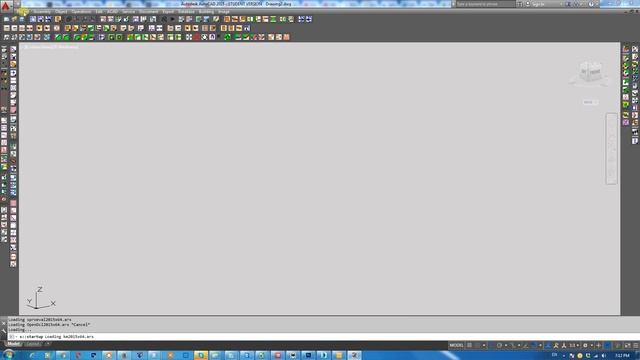Open the Database menu
This screenshot has width=640, height=360.
click(186, 12)
